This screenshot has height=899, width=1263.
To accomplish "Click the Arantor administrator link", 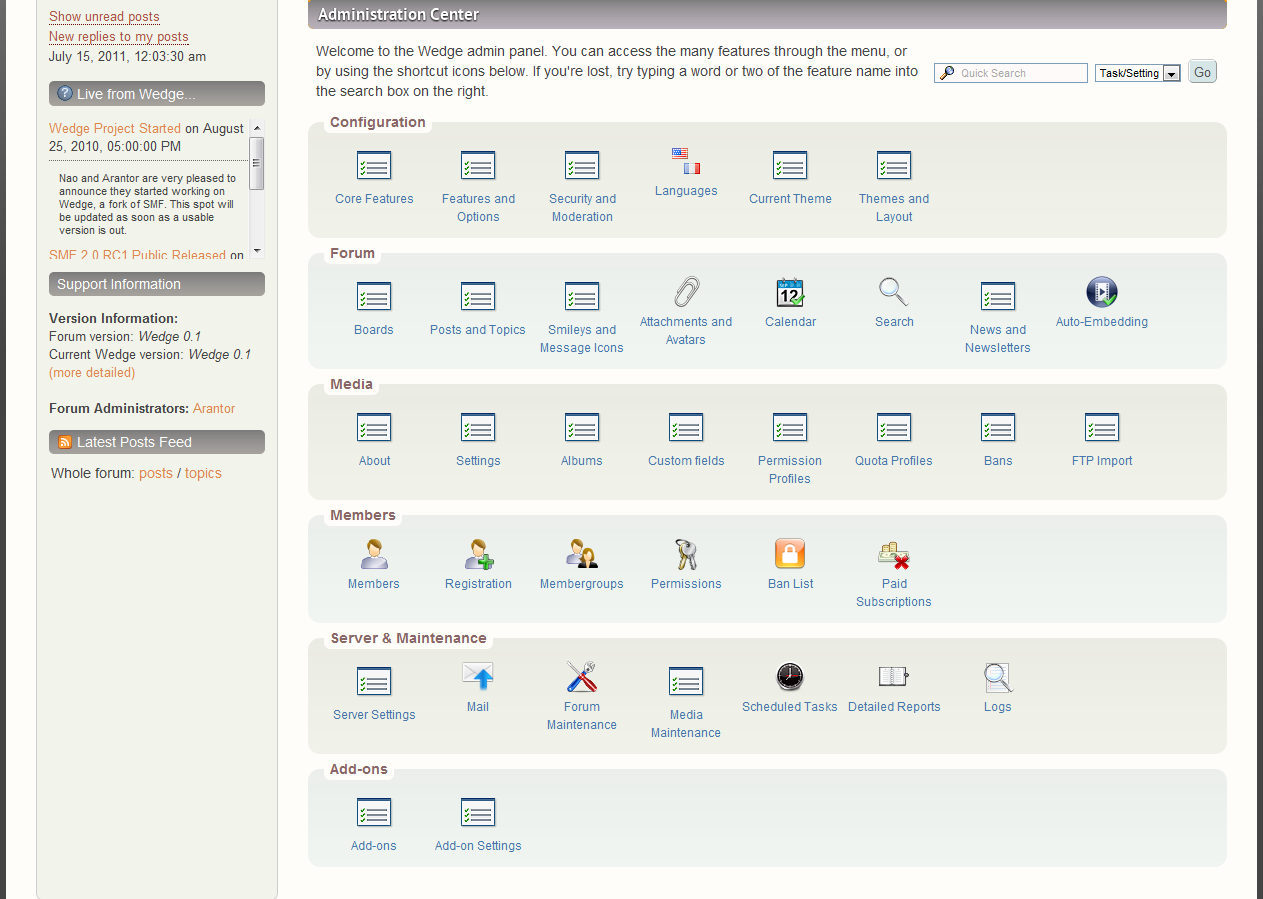I will pos(214,408).
